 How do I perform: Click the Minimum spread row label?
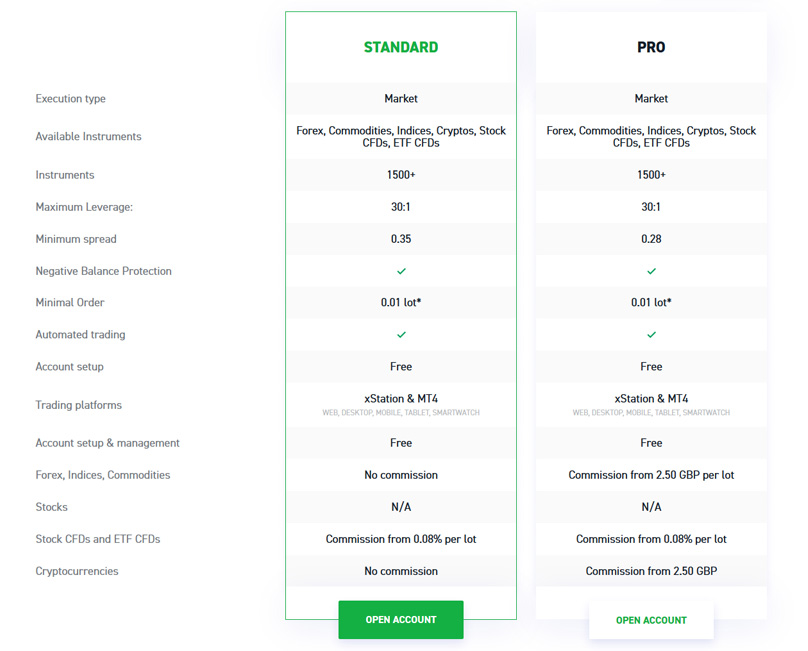click(76, 239)
